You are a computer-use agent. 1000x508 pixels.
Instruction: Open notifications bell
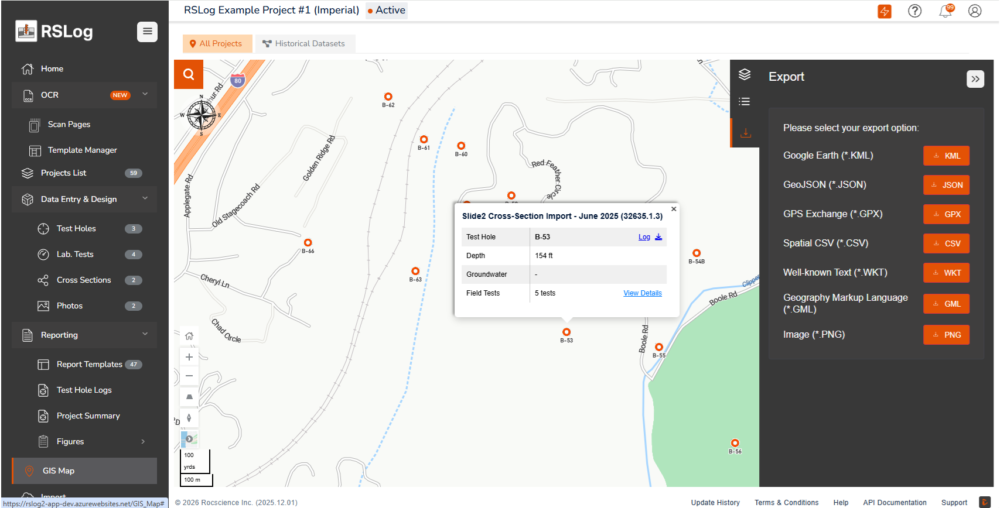tap(945, 11)
